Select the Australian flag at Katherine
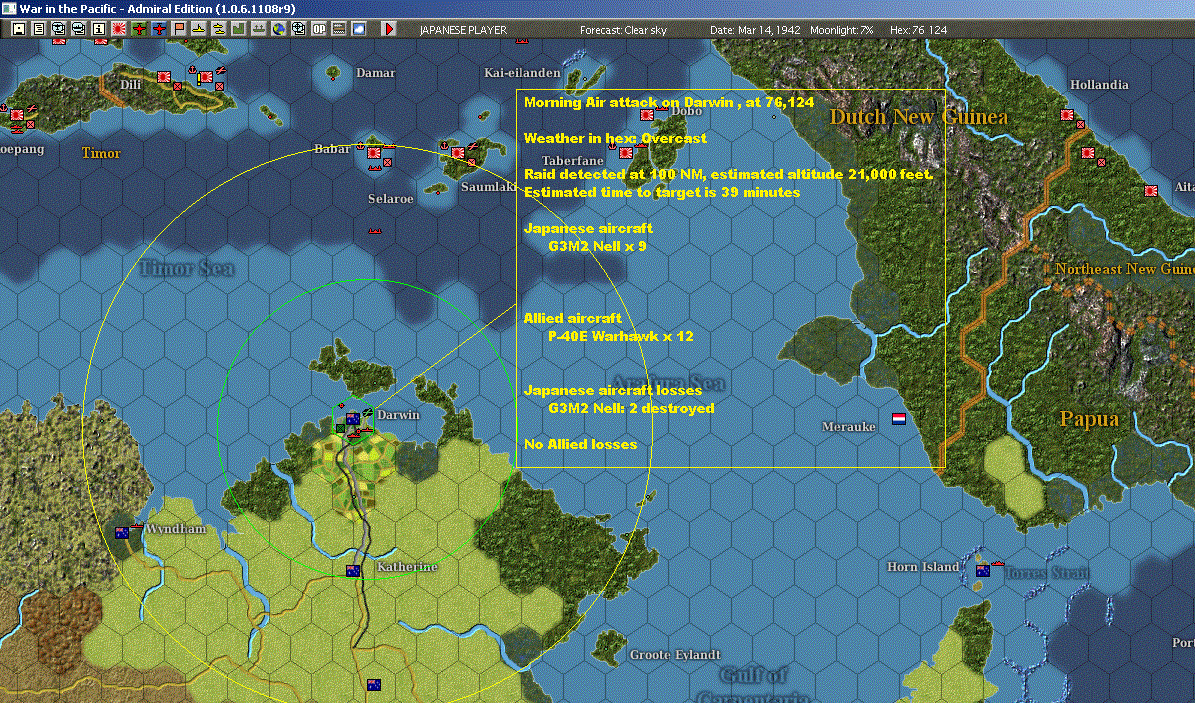The image size is (1195, 703). (x=353, y=570)
